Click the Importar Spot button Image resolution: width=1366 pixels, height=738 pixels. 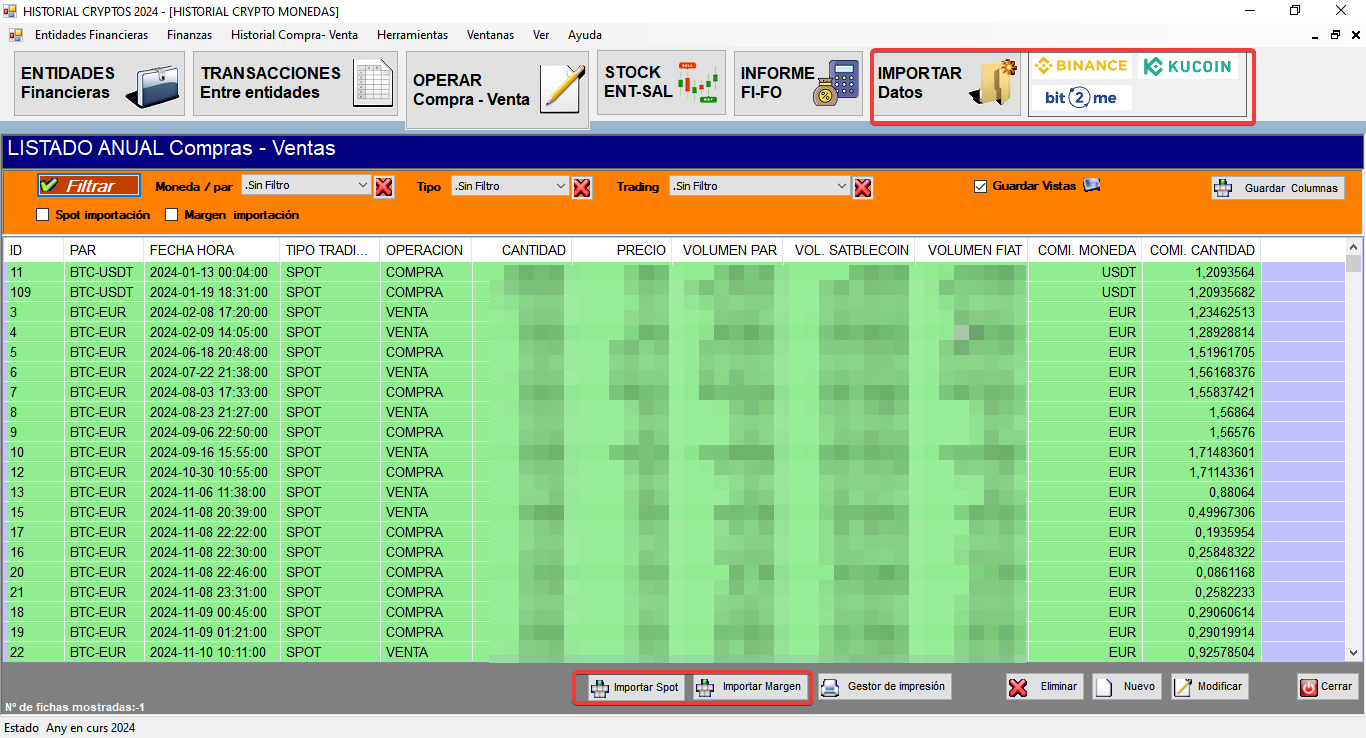click(x=635, y=687)
